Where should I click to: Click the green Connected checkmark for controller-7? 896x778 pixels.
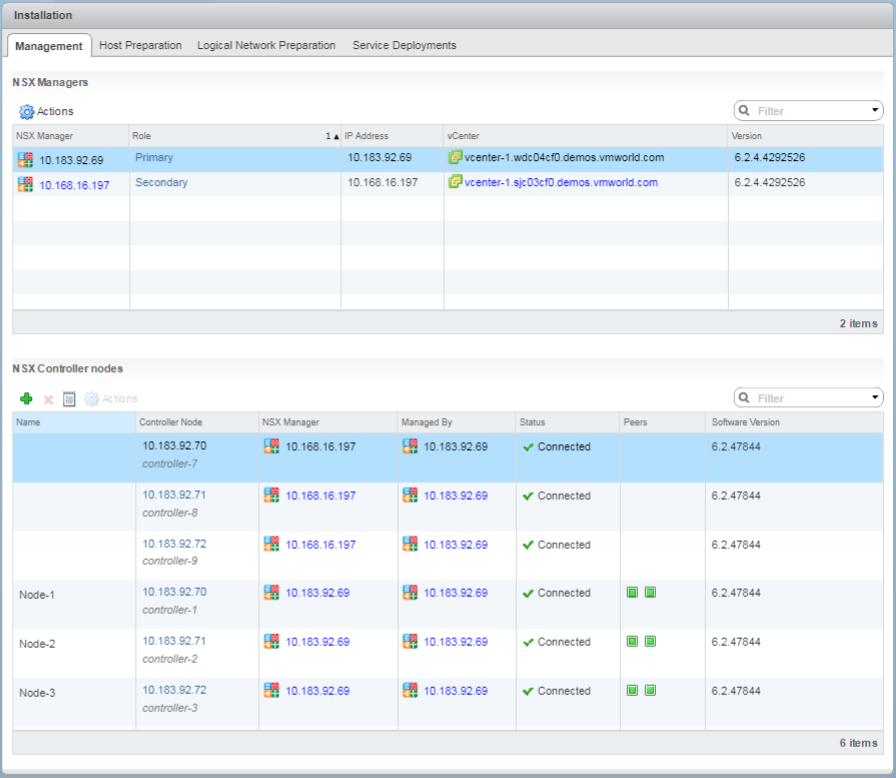pyautogui.click(x=528, y=447)
